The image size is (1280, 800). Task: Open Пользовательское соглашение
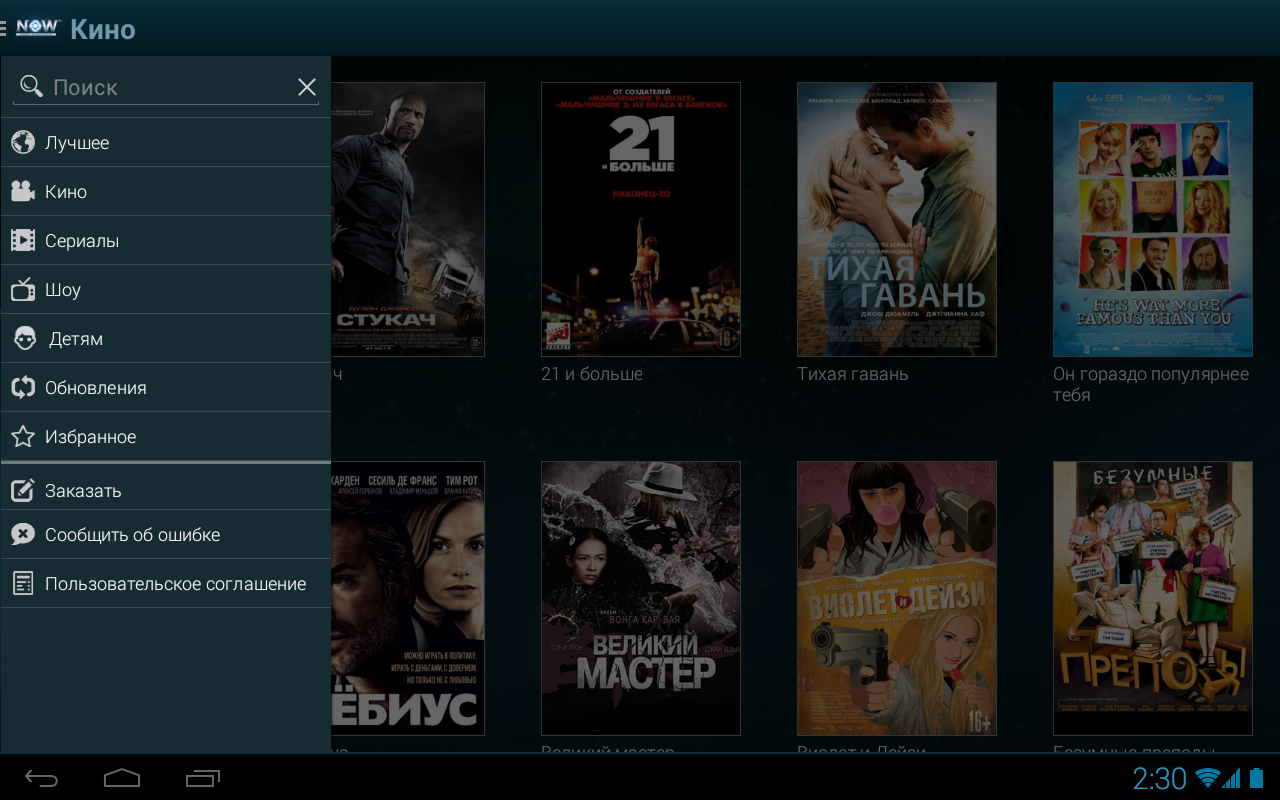coord(166,584)
